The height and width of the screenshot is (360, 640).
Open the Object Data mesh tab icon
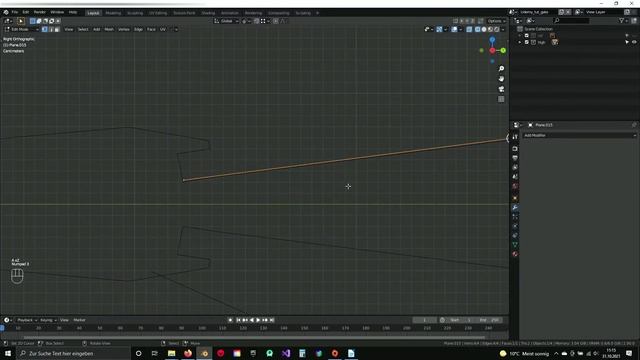(515, 244)
